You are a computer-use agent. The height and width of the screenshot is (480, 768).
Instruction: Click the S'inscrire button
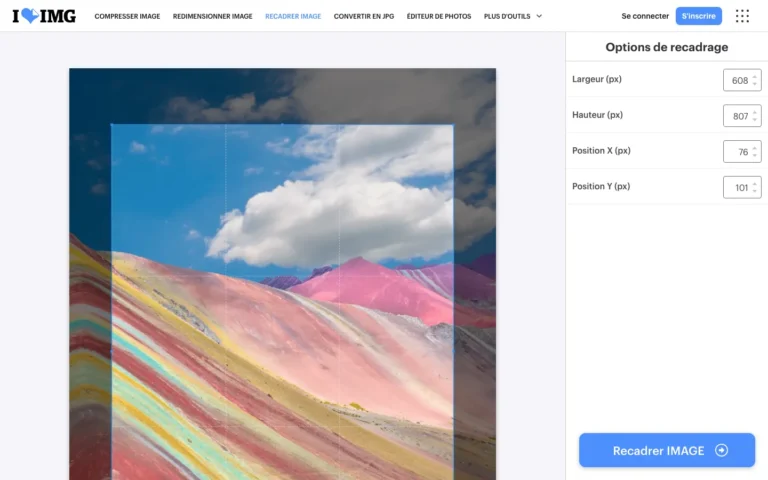pyautogui.click(x=698, y=16)
